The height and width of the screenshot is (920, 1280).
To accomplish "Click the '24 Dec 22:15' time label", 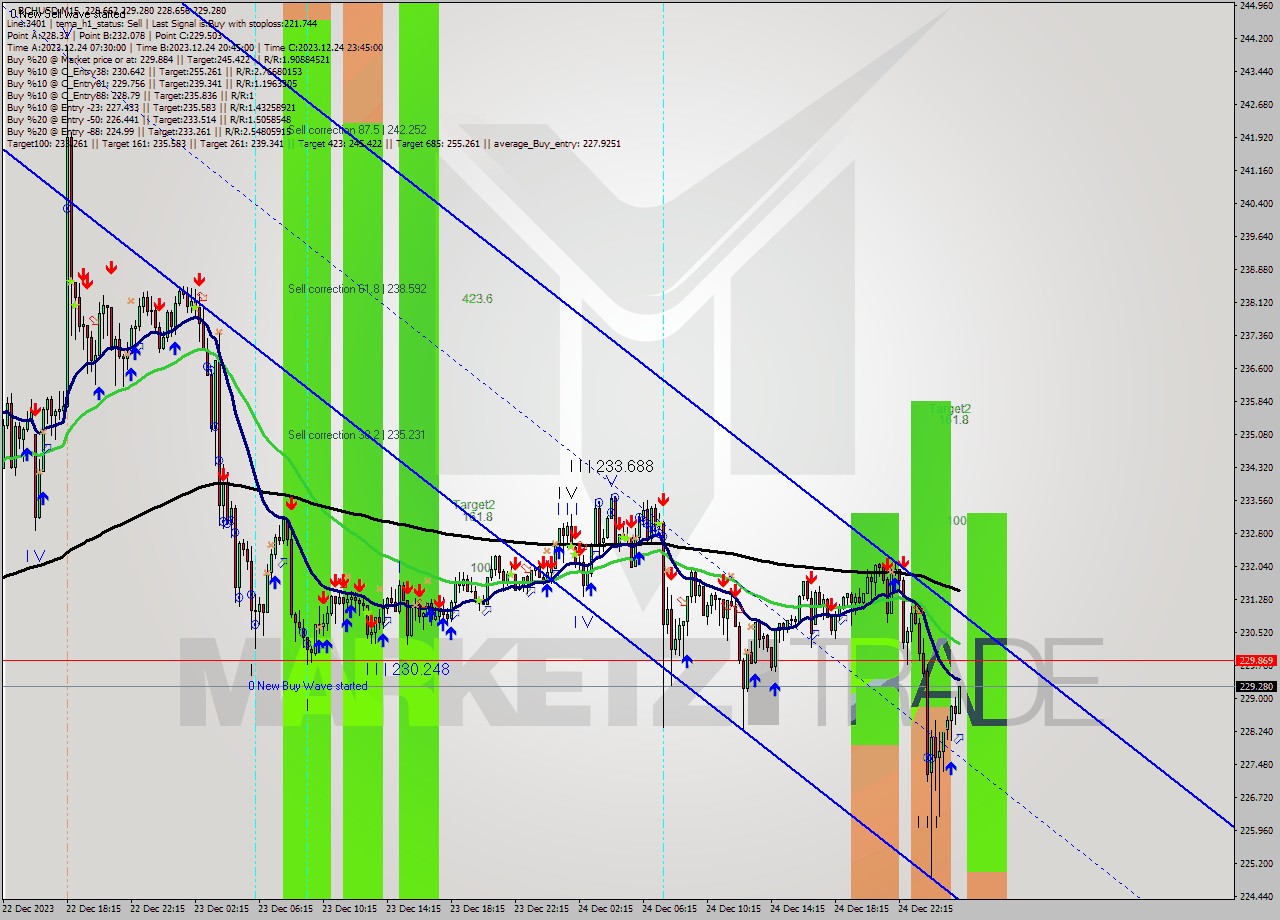I will (925, 909).
